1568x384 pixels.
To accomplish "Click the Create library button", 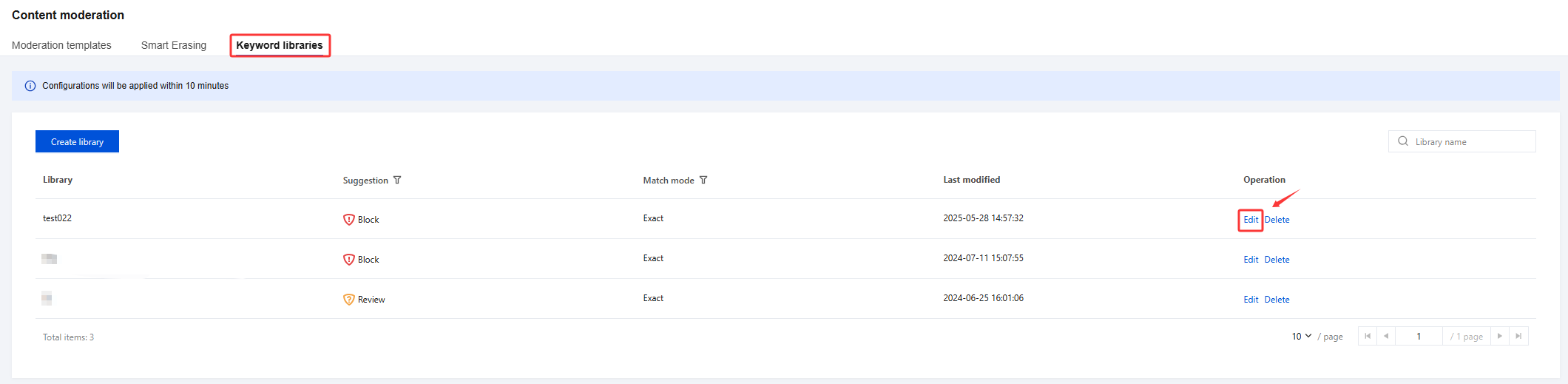I will [x=77, y=141].
